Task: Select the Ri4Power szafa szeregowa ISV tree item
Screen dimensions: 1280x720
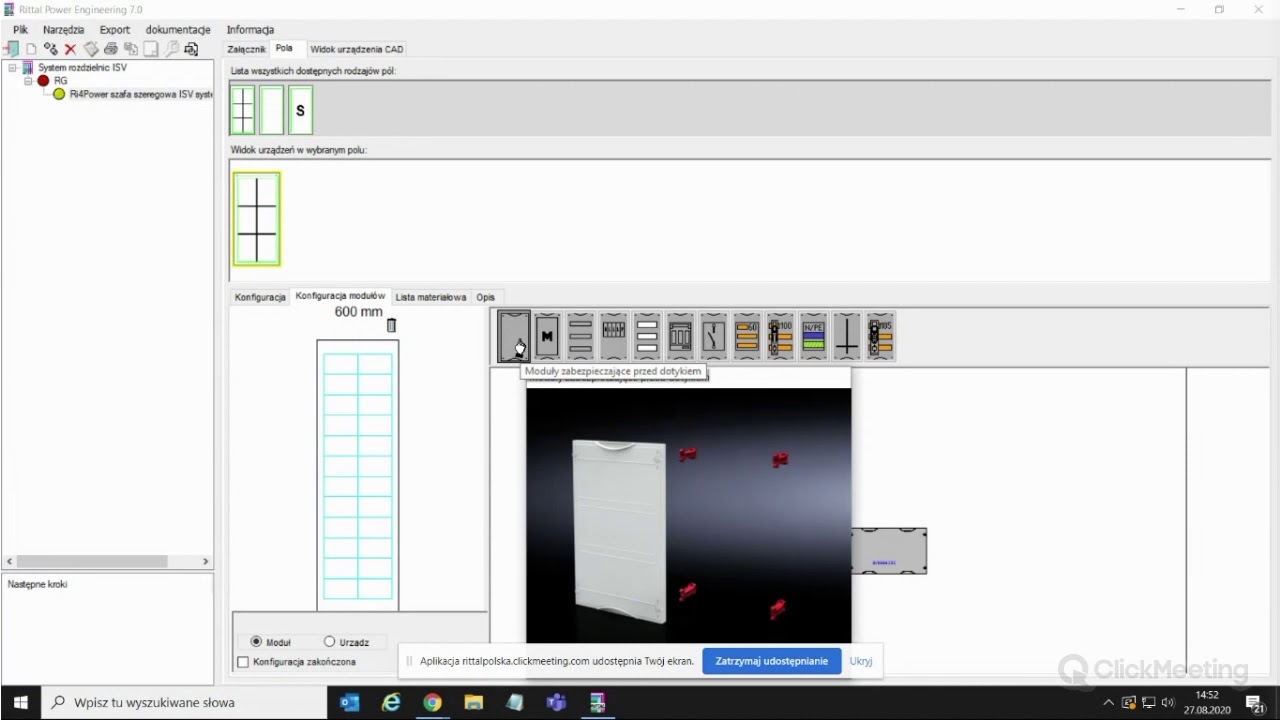Action: [x=140, y=94]
